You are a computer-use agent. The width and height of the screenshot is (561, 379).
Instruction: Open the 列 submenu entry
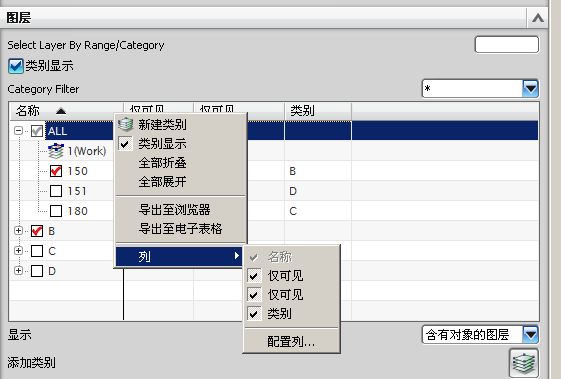(179, 256)
